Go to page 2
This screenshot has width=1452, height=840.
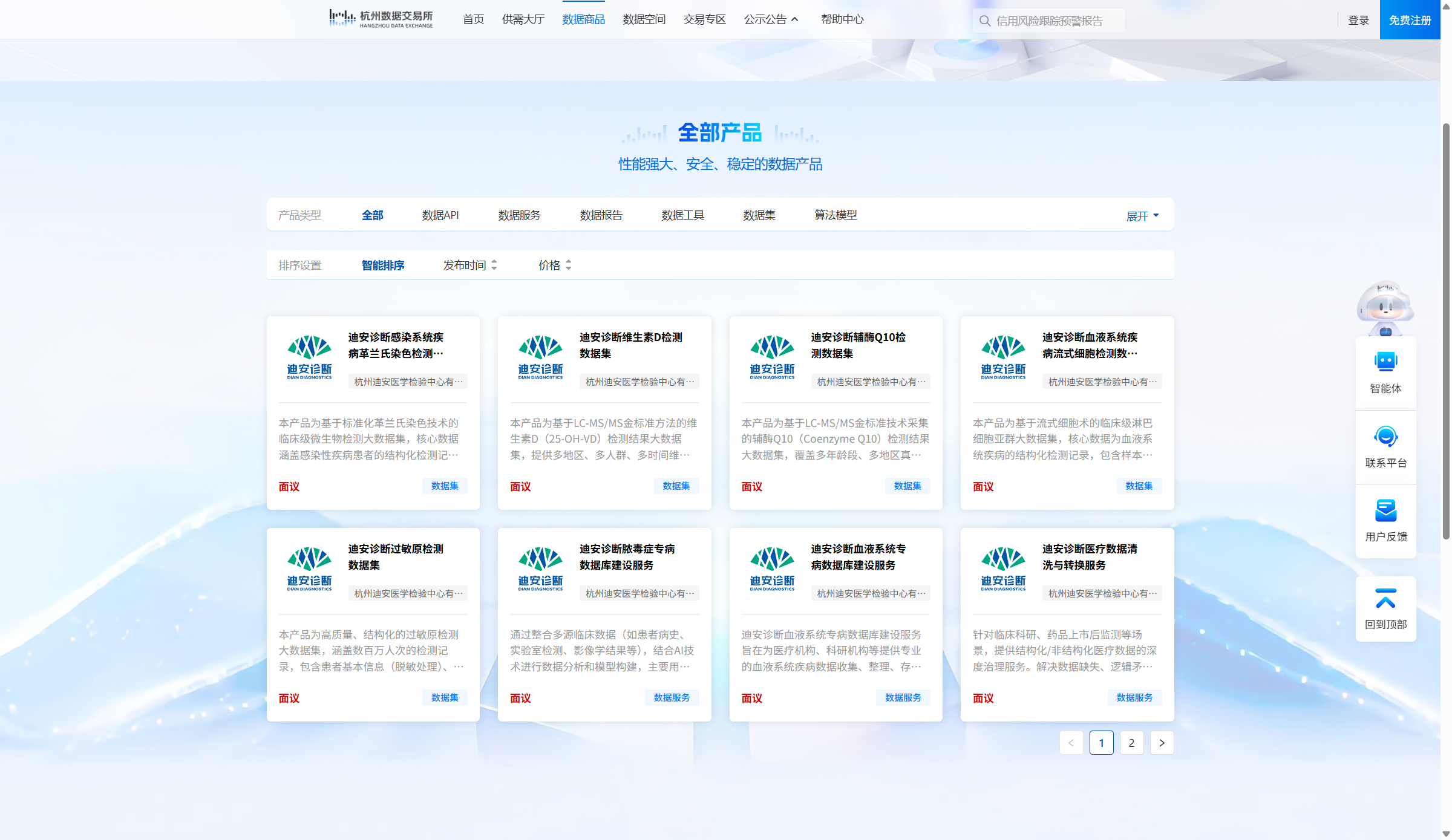click(x=1131, y=743)
